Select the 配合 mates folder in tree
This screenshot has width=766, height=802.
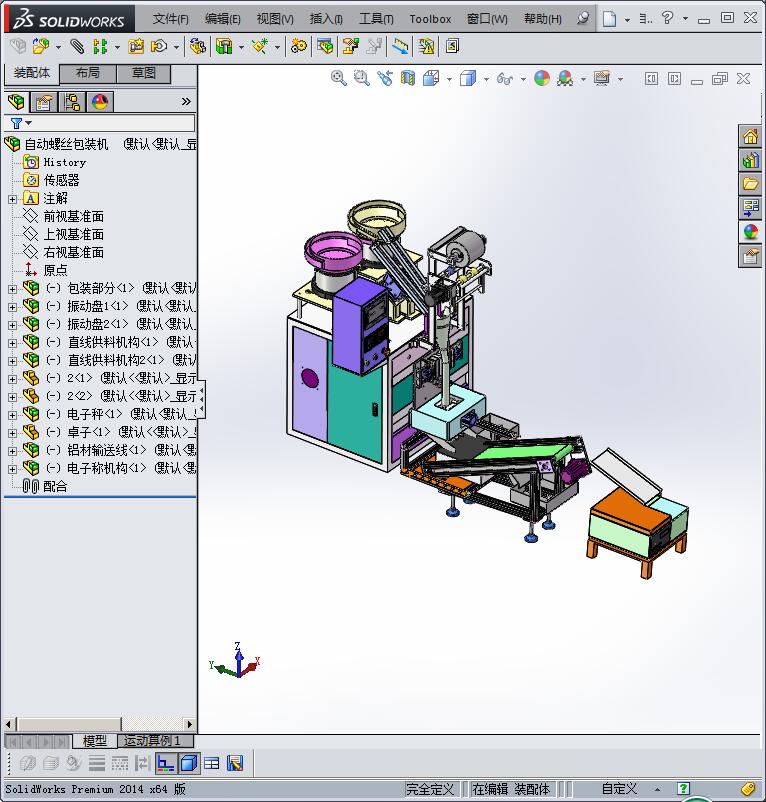55,486
